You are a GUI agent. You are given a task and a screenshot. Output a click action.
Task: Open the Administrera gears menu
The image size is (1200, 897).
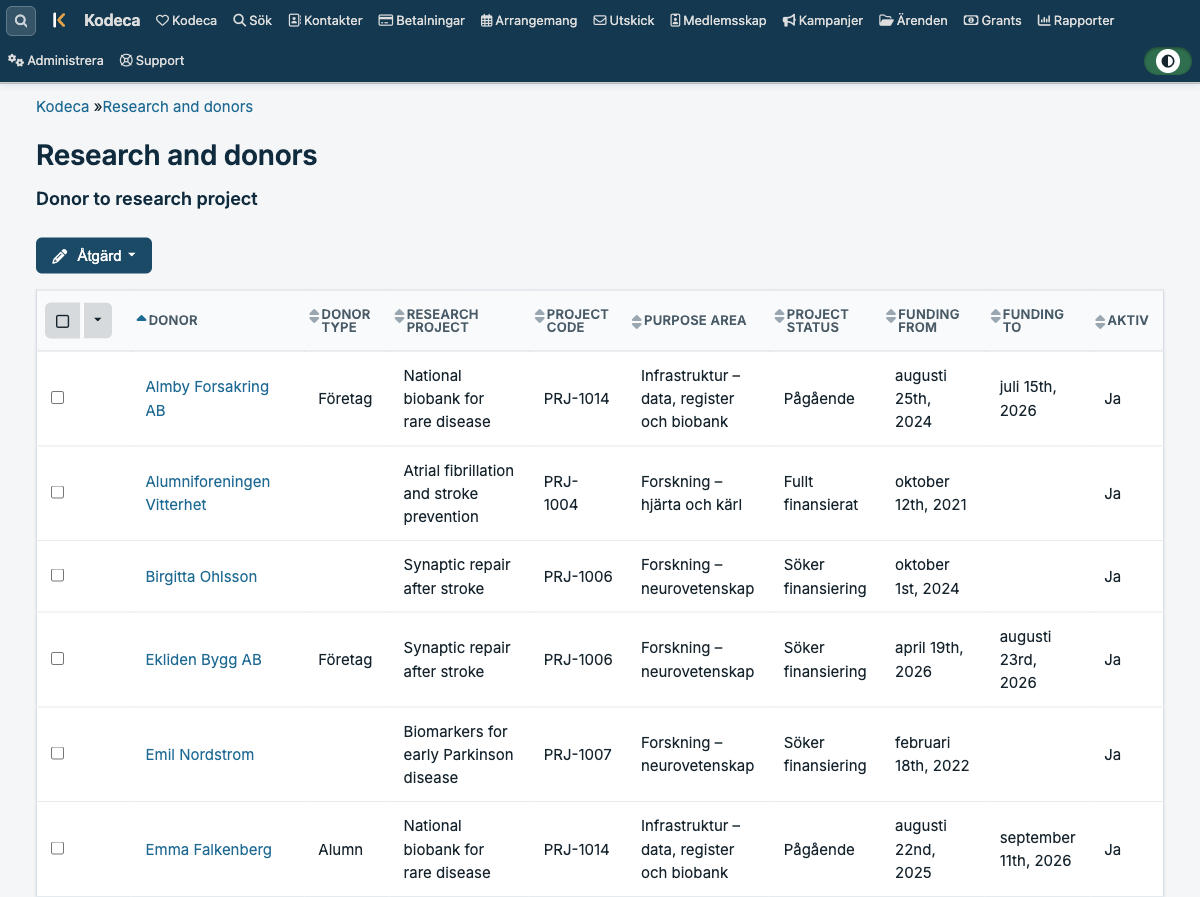pos(56,60)
